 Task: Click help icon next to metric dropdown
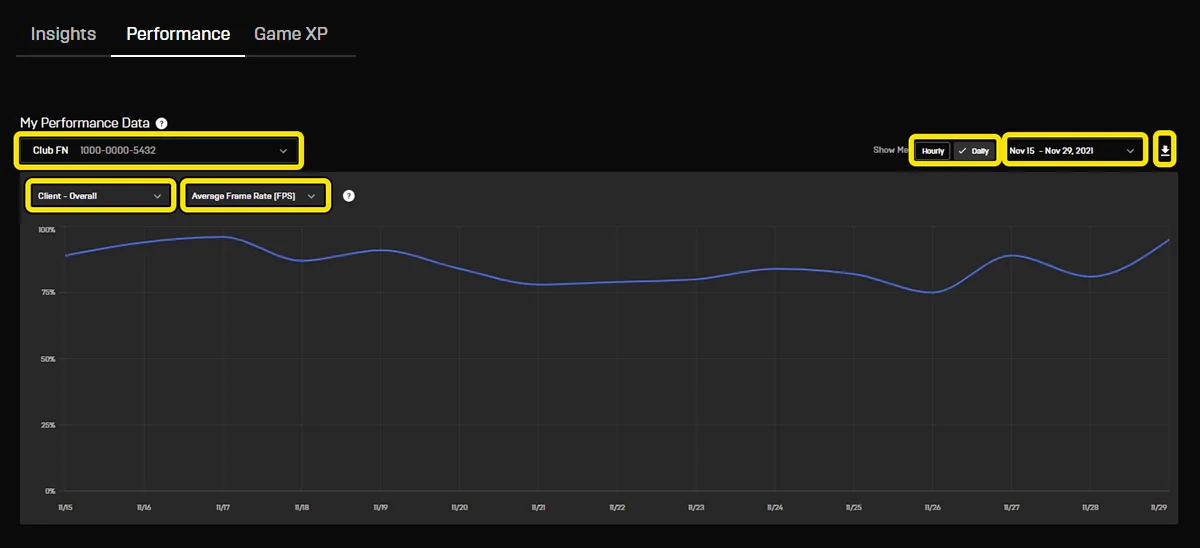349,196
